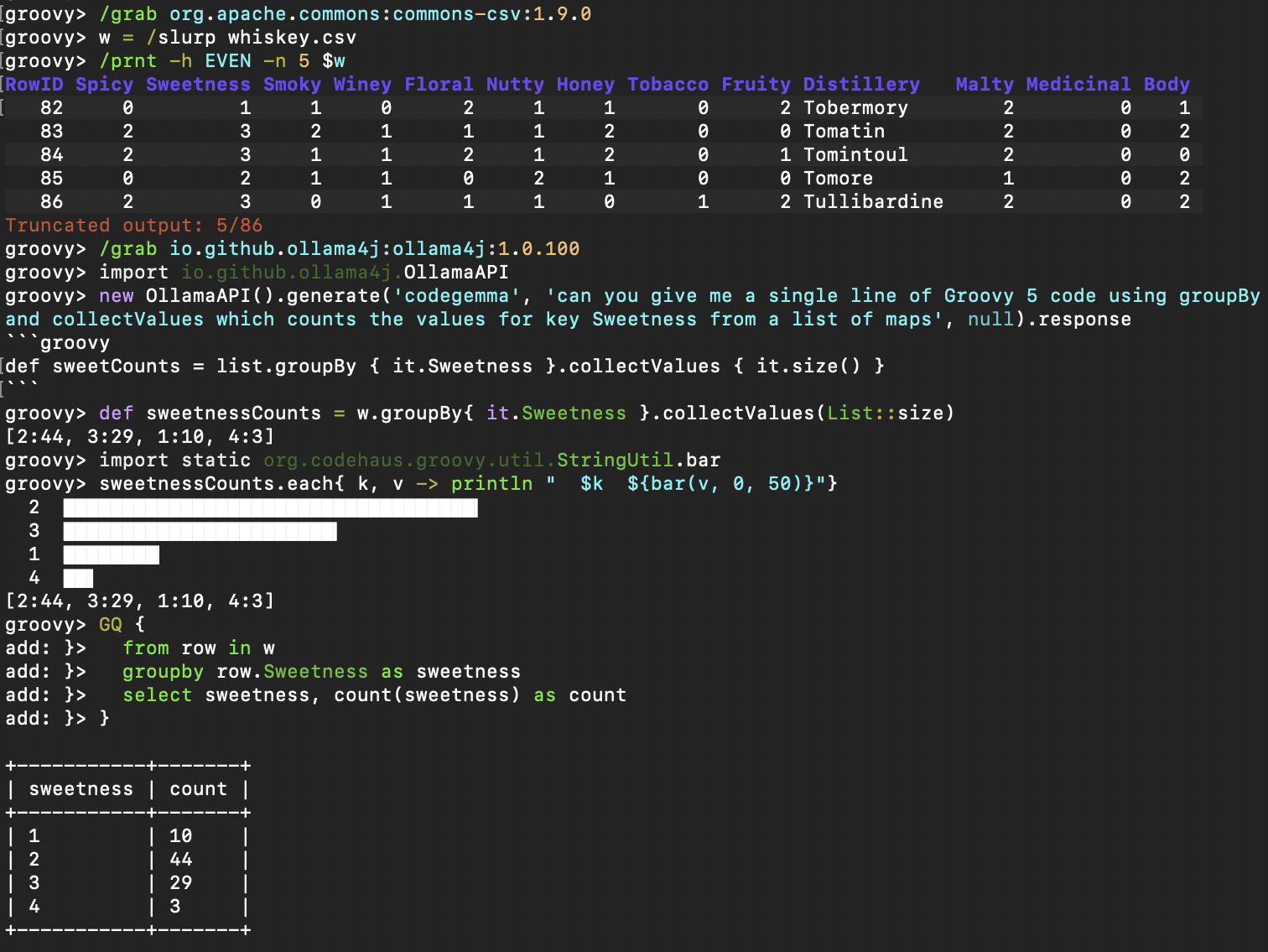
Task: Select the Tobermory distillery name
Action: pyautogui.click(x=855, y=107)
